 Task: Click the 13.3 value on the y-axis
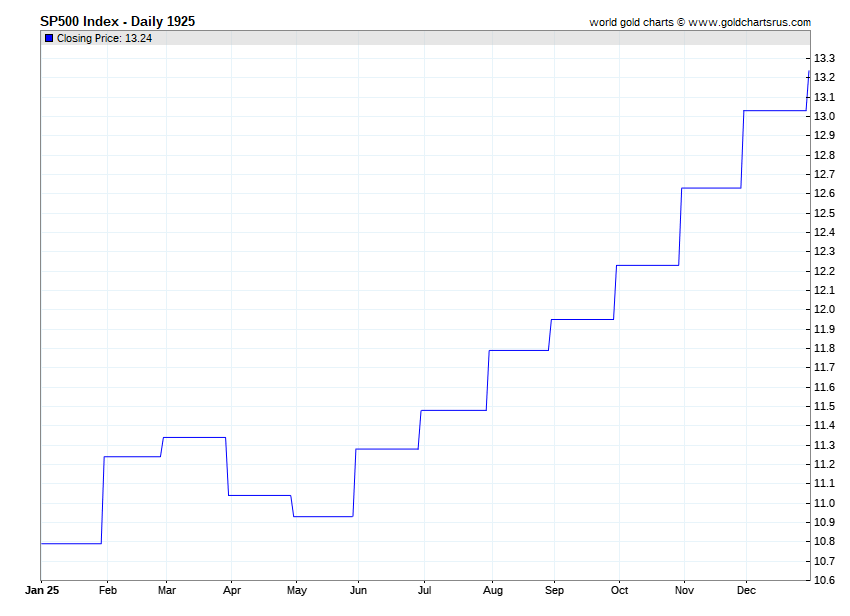pos(824,58)
